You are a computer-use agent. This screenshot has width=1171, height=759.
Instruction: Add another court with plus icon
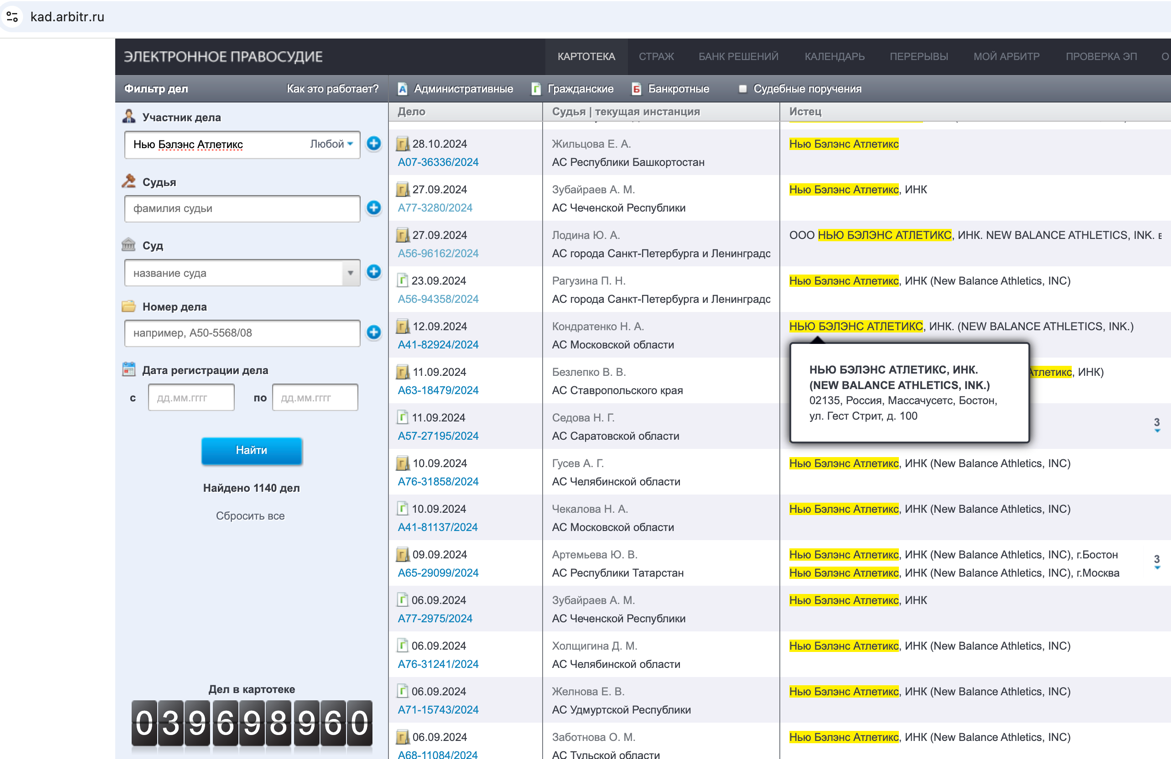coord(374,272)
